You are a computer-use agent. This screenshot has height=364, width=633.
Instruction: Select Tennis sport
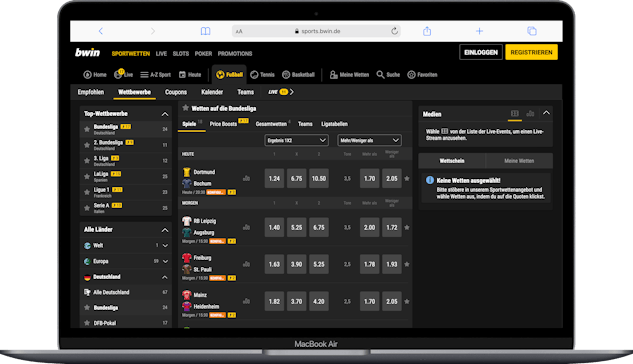click(262, 75)
